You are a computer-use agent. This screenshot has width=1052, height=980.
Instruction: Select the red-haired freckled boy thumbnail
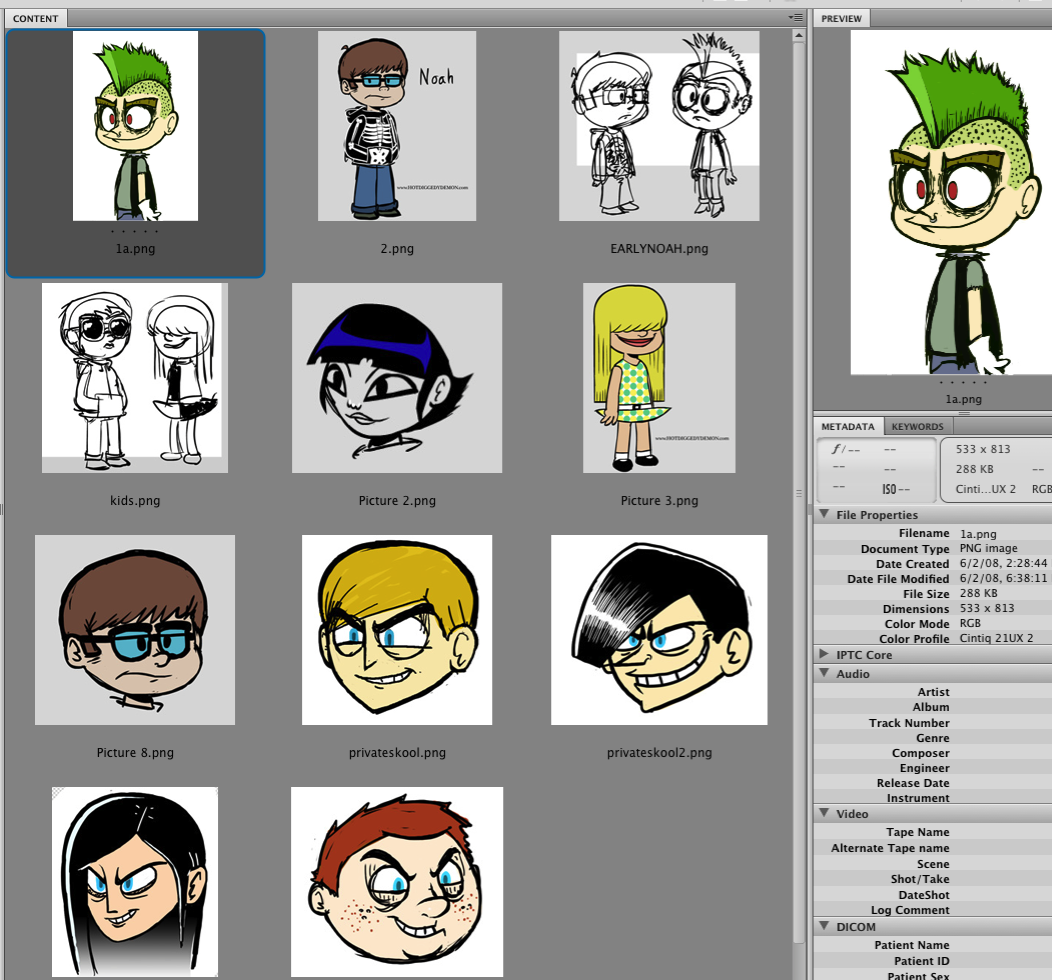tap(397, 881)
